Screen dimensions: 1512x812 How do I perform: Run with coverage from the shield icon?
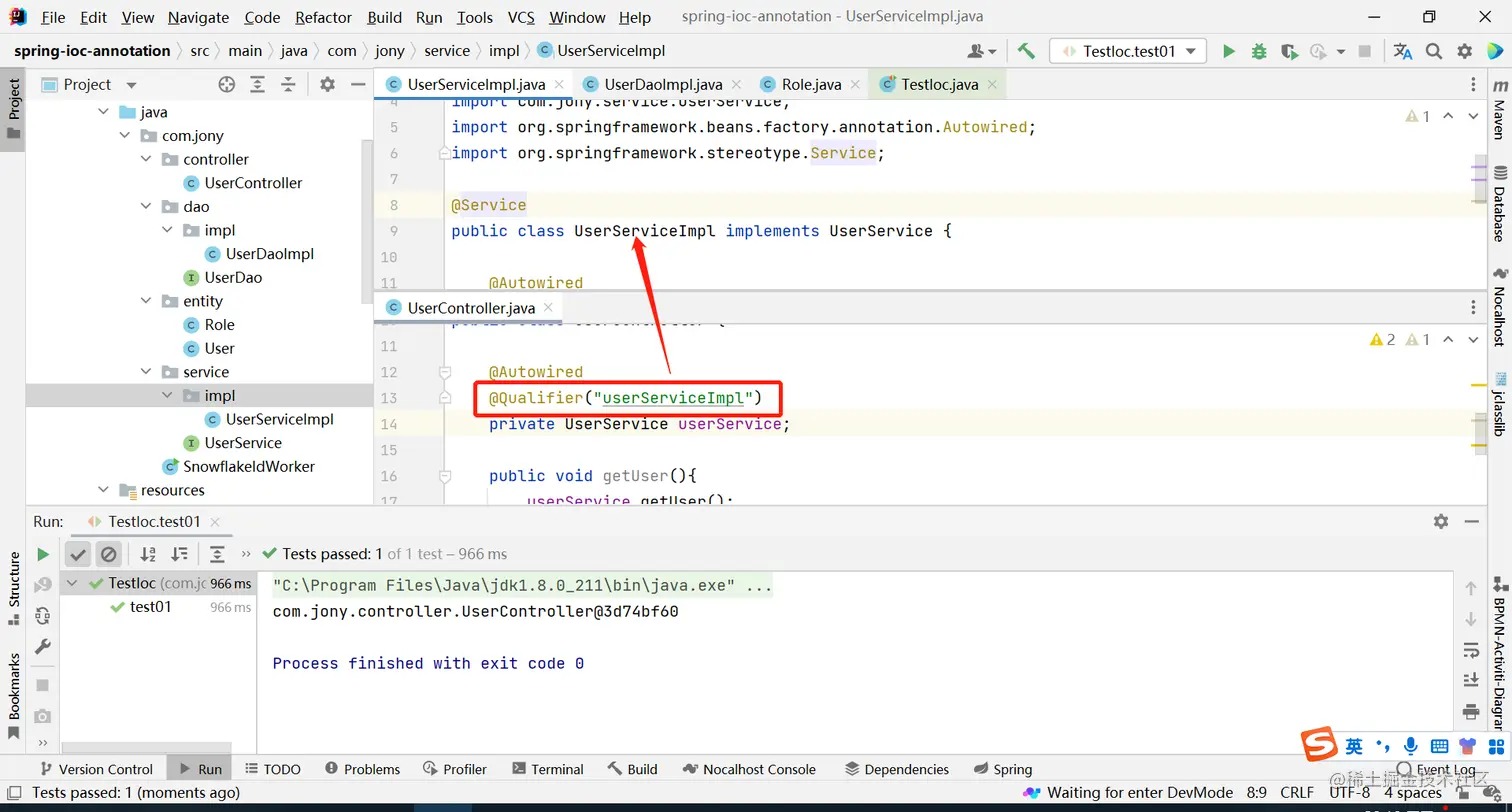coord(1289,51)
